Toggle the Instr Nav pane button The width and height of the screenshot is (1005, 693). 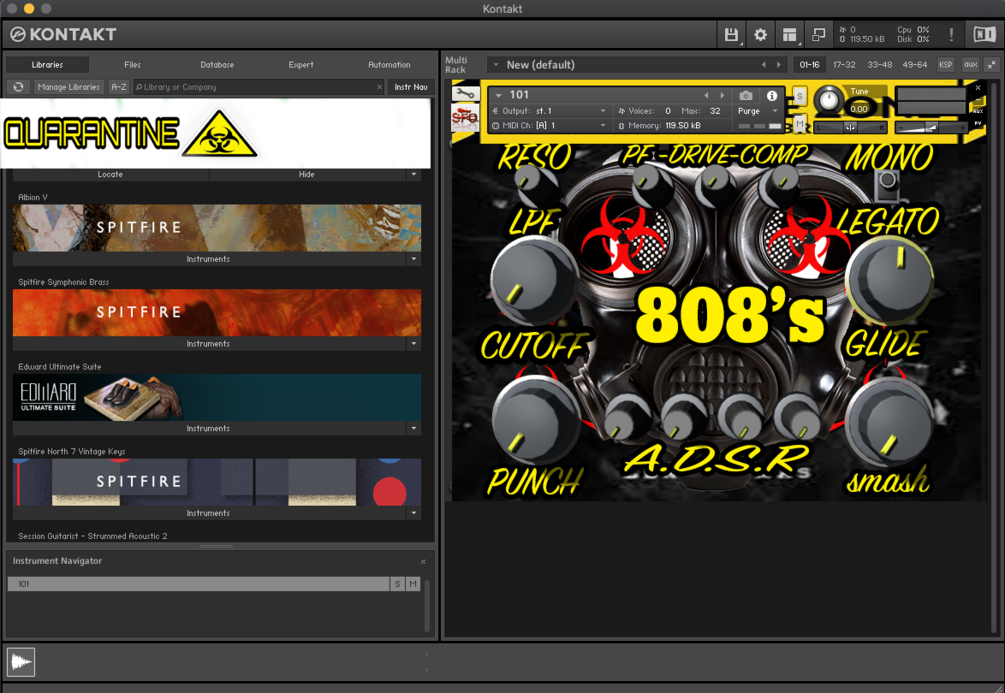411,87
